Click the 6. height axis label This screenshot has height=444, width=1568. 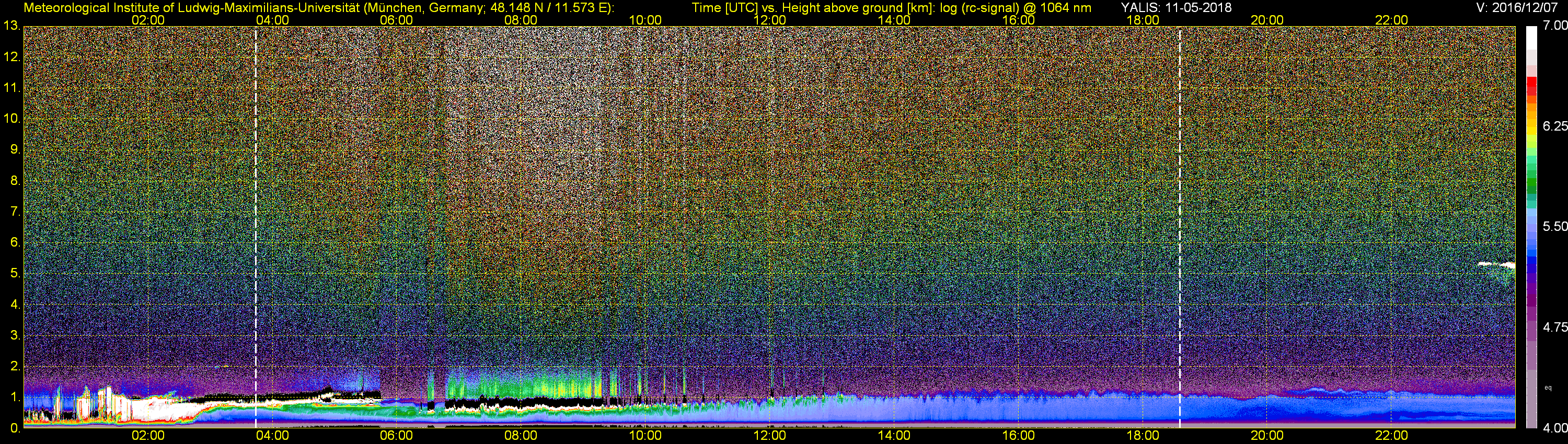pos(15,243)
